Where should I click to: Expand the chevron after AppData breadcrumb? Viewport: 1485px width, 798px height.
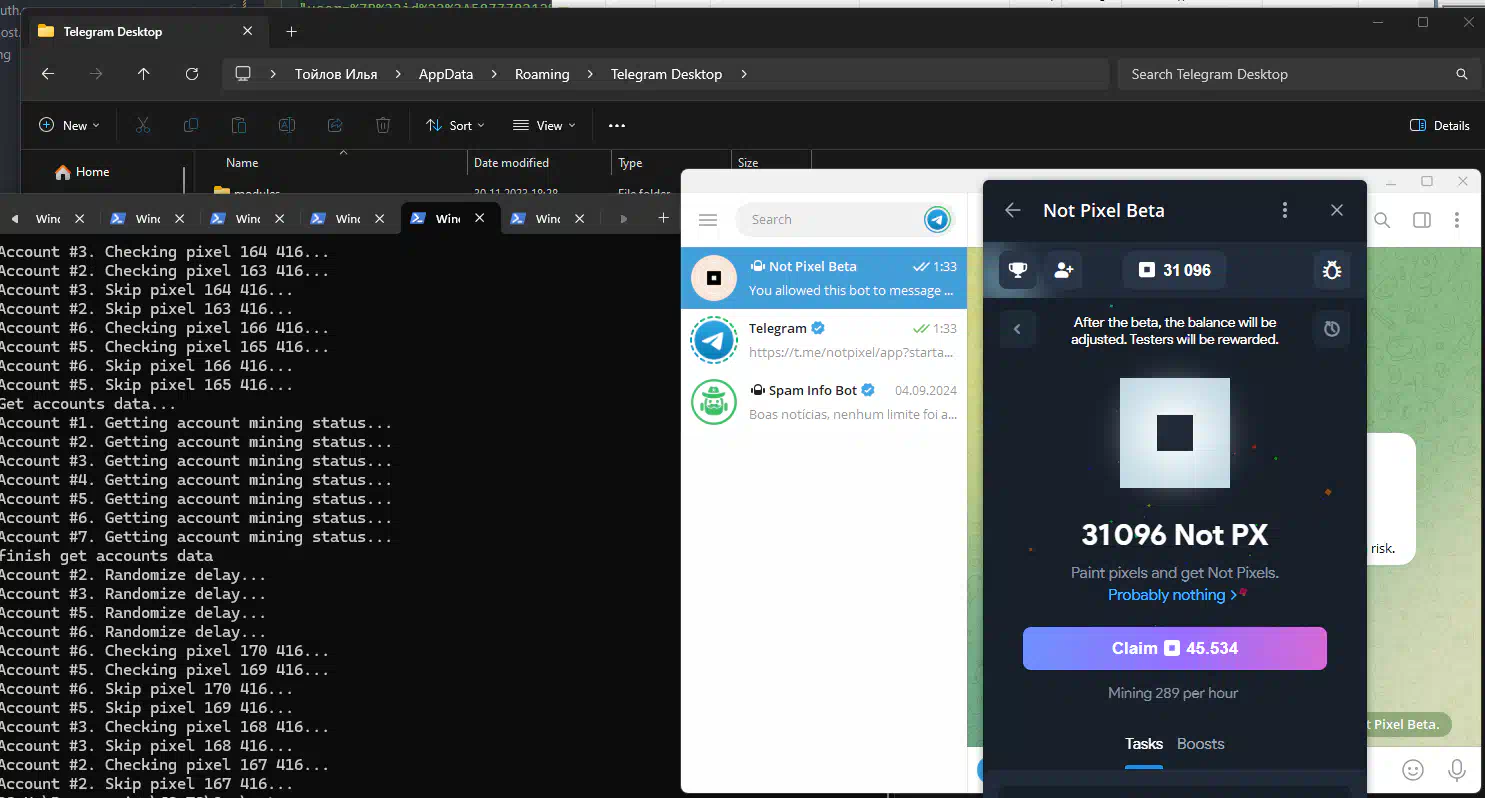click(x=494, y=74)
